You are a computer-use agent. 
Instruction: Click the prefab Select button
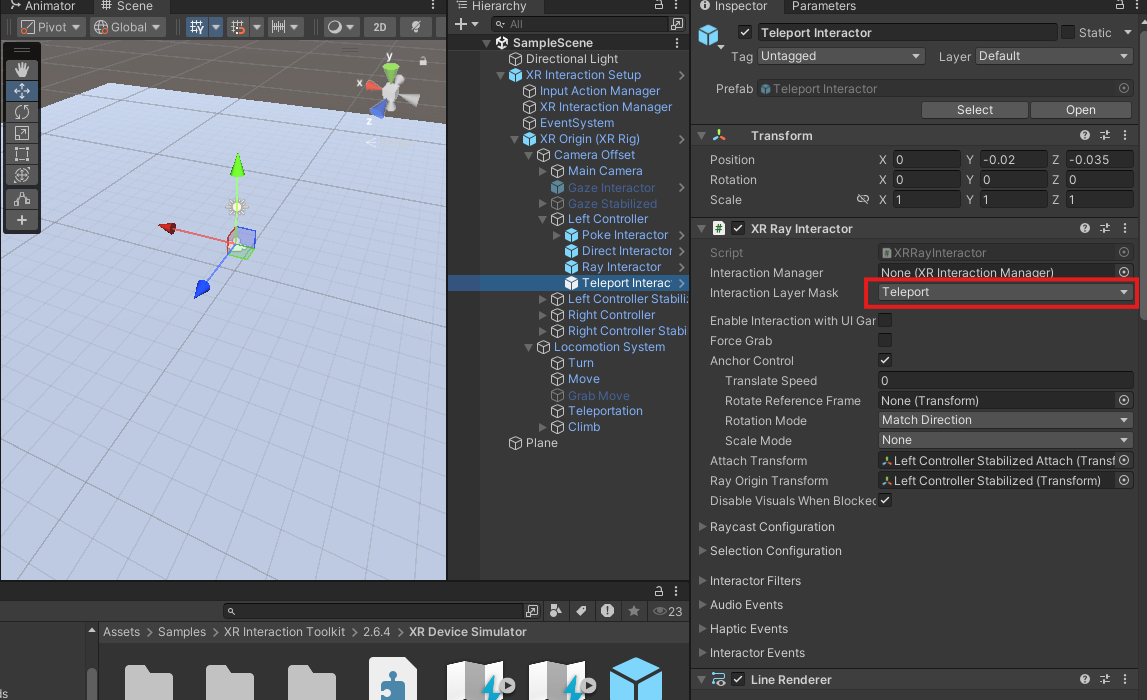tap(974, 110)
